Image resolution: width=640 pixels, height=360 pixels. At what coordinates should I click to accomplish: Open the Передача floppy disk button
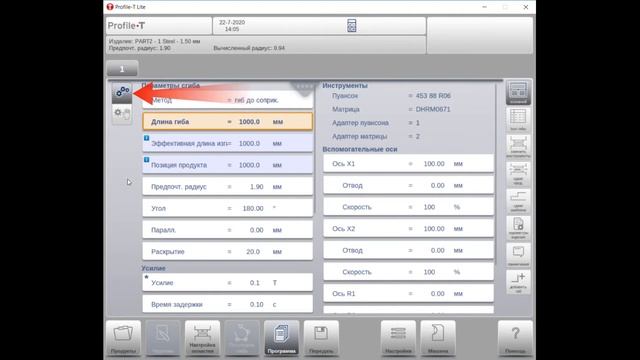coord(321,338)
